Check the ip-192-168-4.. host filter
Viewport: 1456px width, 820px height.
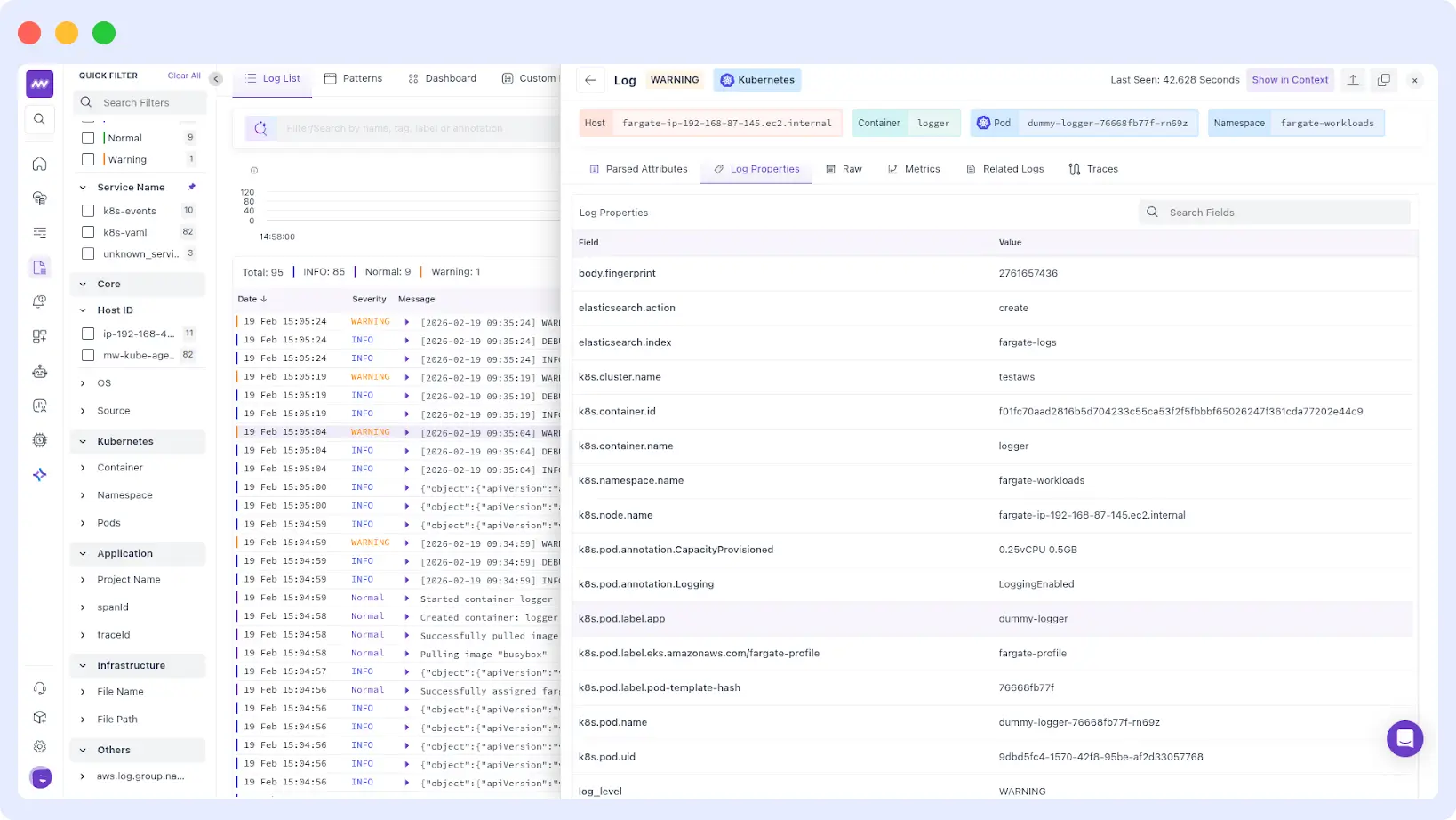(x=88, y=334)
